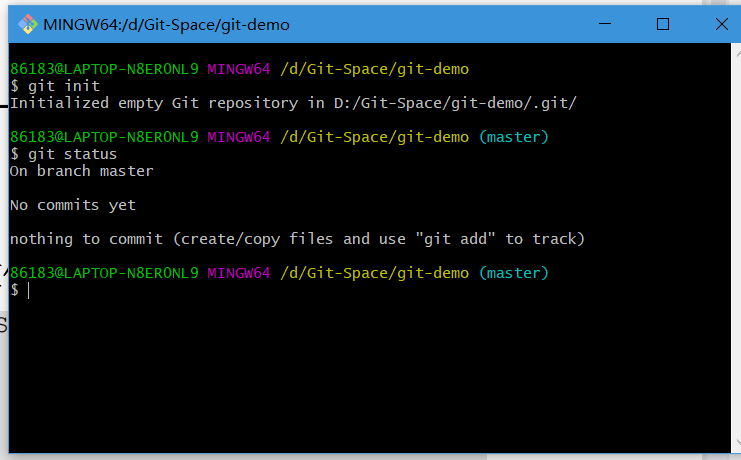Click the yellow path in the second prompt

[374, 136]
